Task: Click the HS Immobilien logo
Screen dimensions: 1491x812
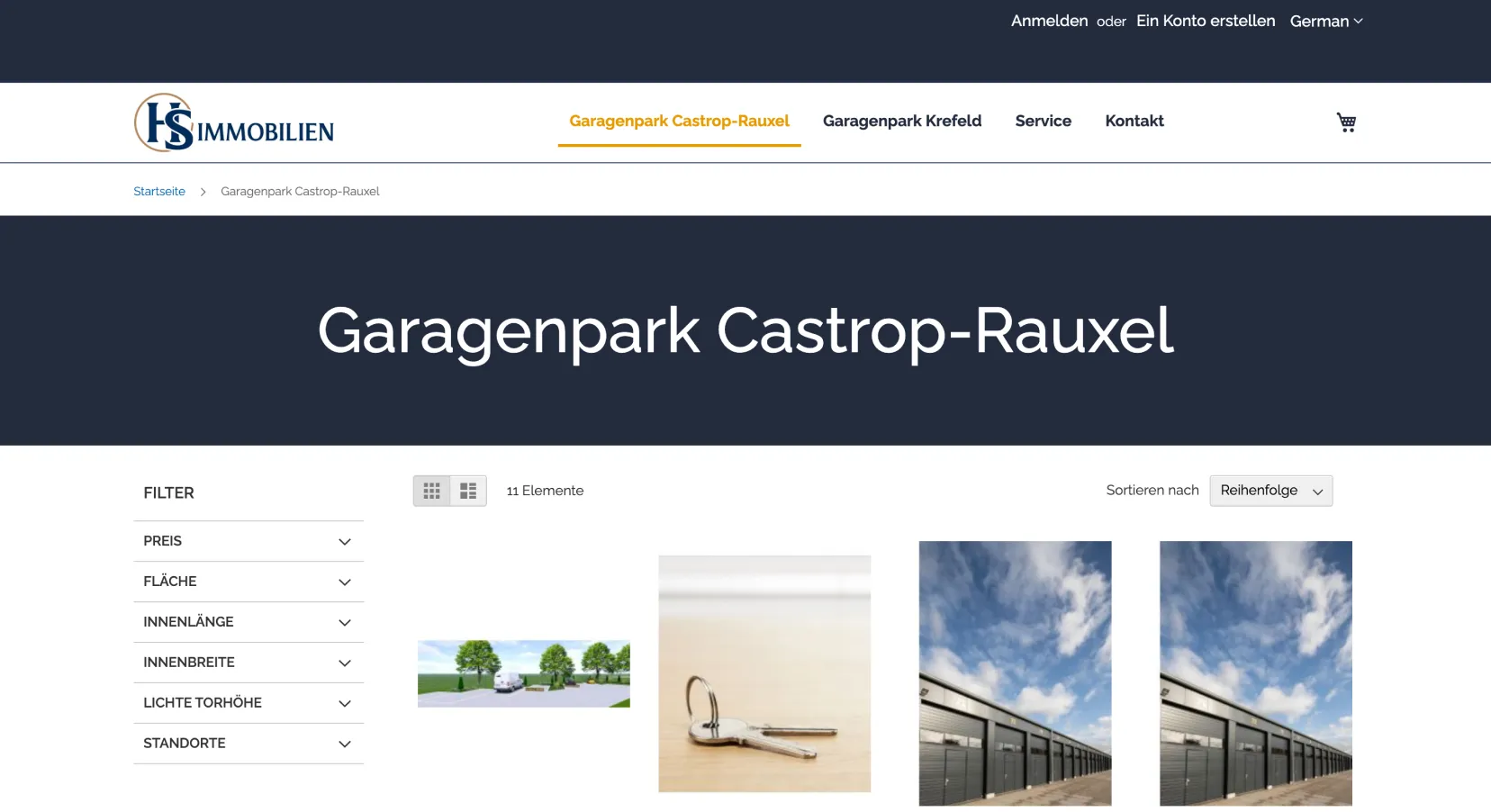Action: tap(234, 123)
